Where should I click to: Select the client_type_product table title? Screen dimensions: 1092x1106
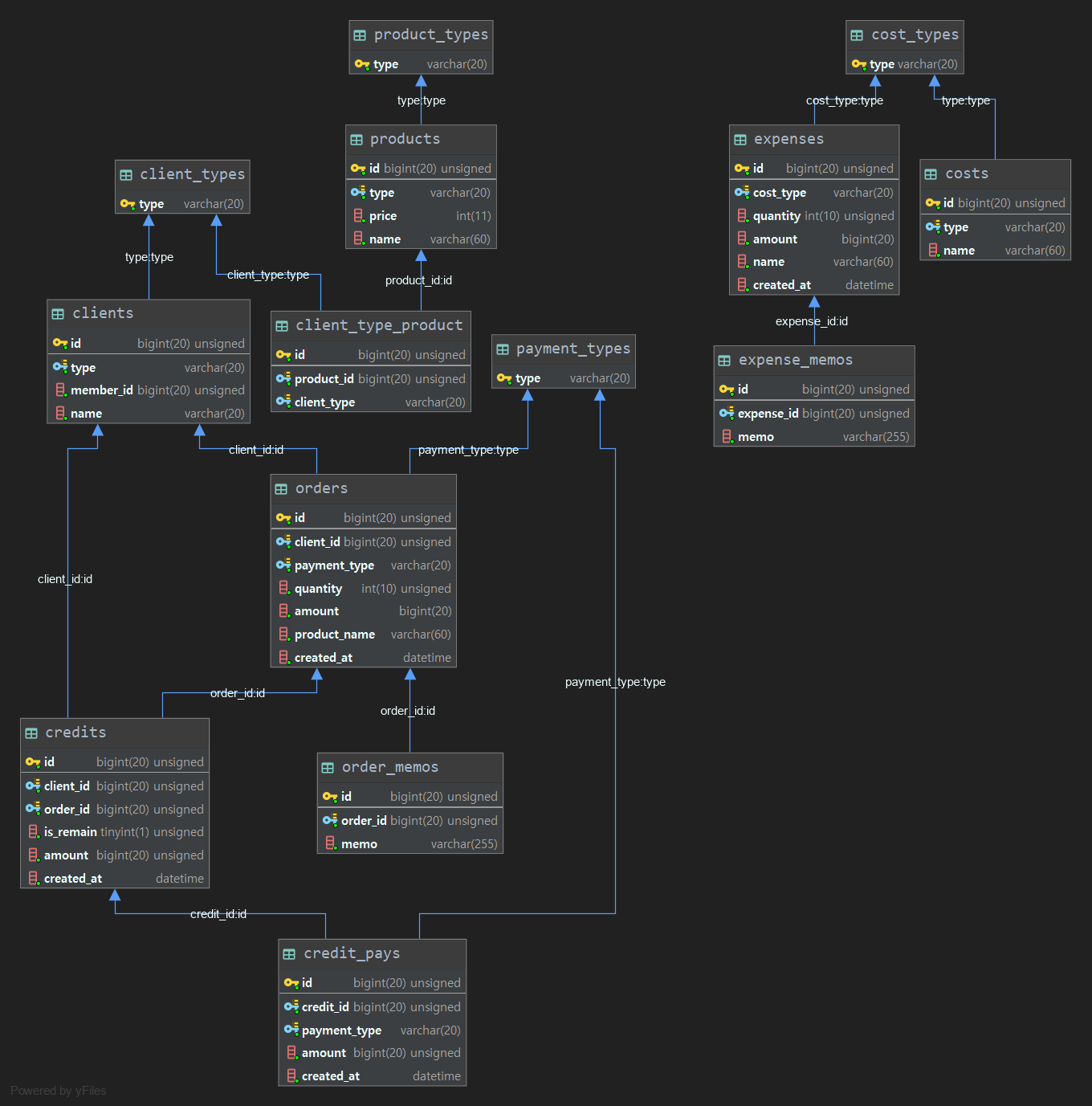click(379, 325)
